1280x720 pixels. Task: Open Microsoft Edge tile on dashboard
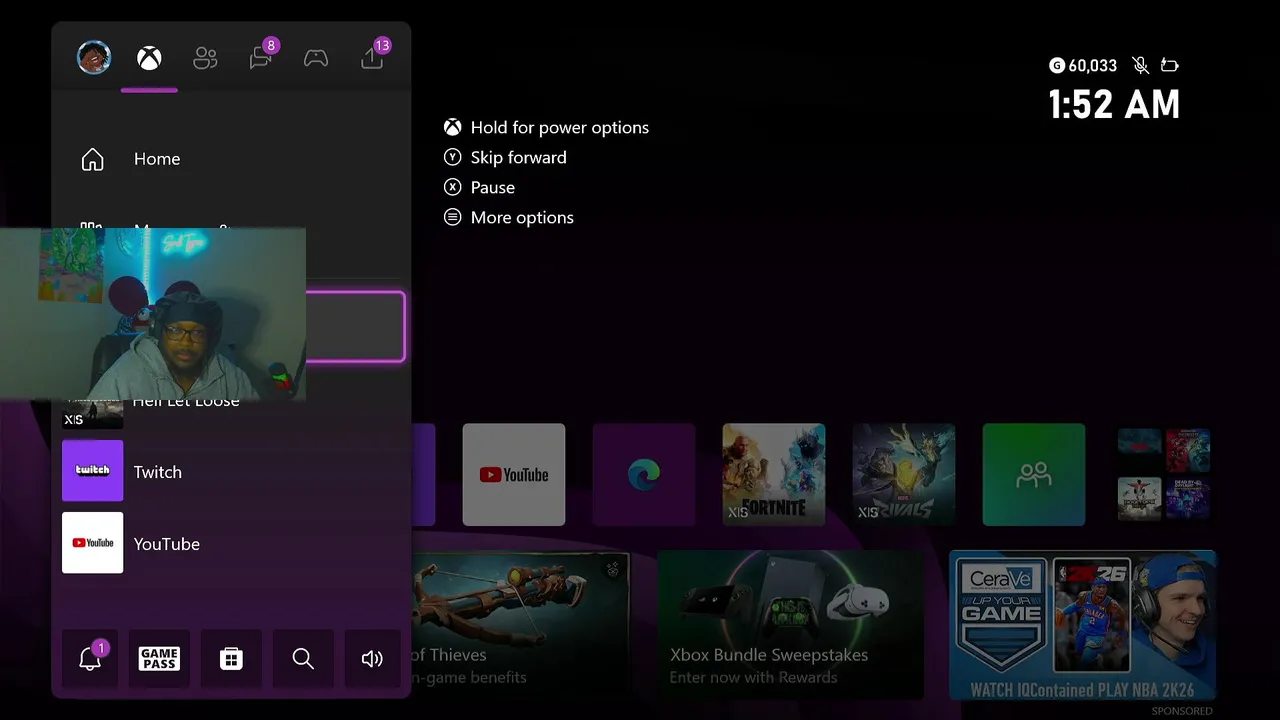(644, 474)
